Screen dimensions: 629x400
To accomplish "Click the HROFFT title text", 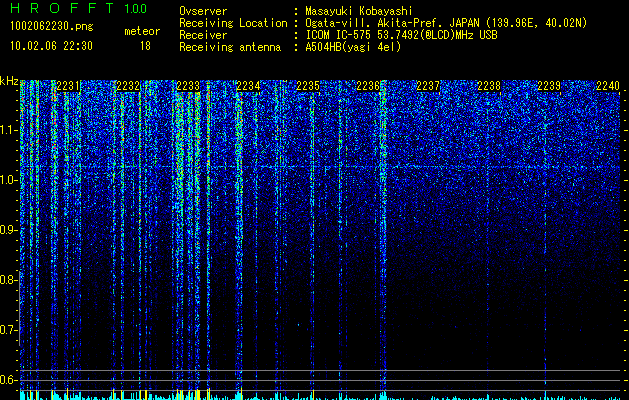I will pyautogui.click(x=63, y=8).
